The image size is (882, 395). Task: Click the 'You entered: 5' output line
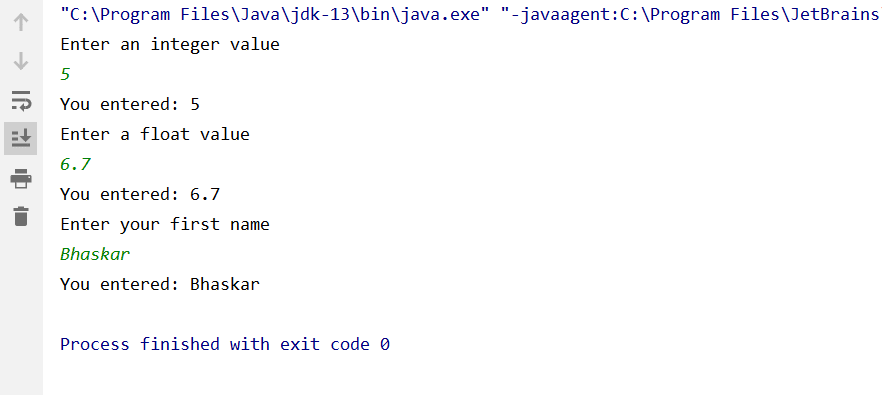[x=130, y=104]
